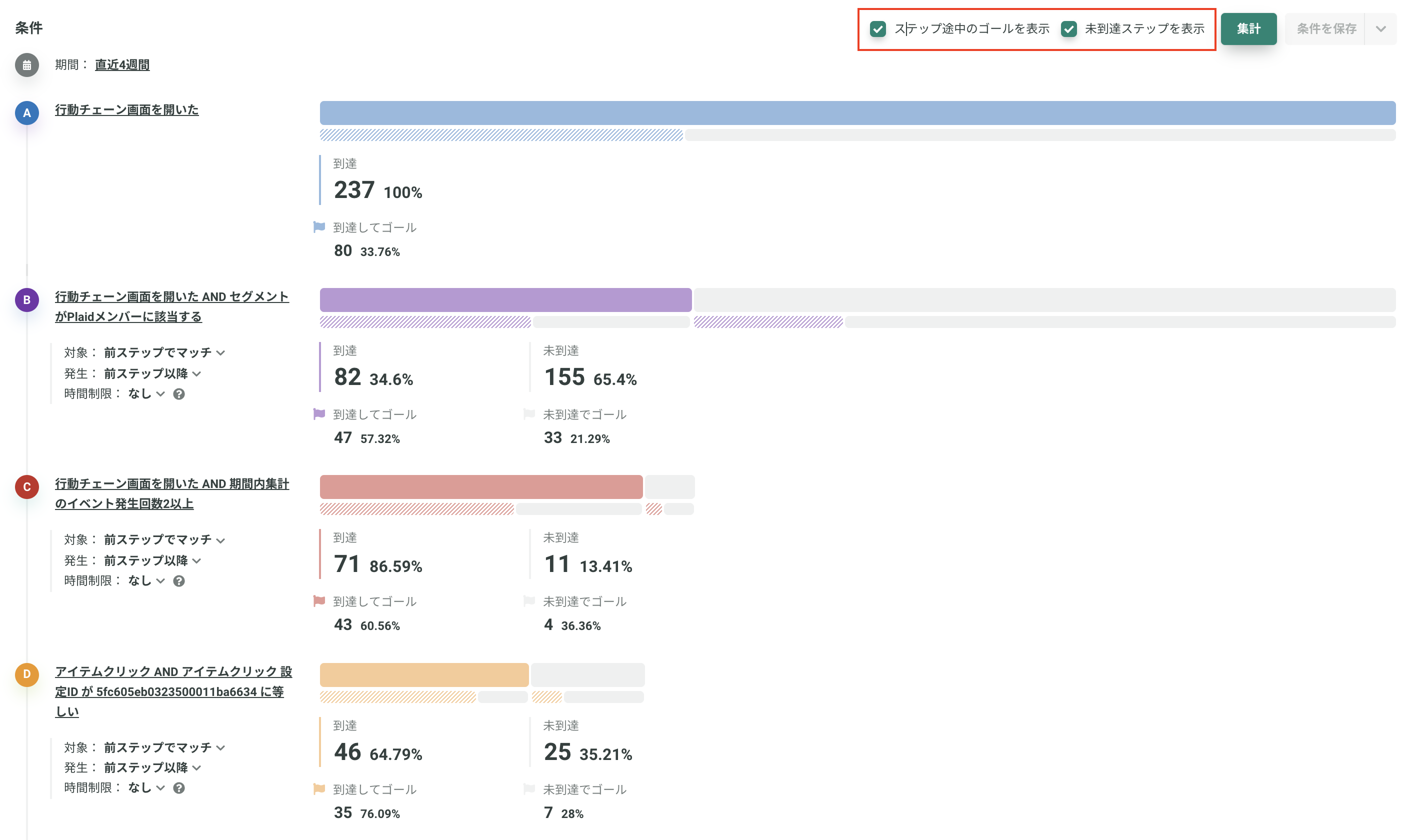The image size is (1411, 840).
Task: Open step A 行動チェーン画面を開いた condition
Action: pyautogui.click(x=127, y=110)
